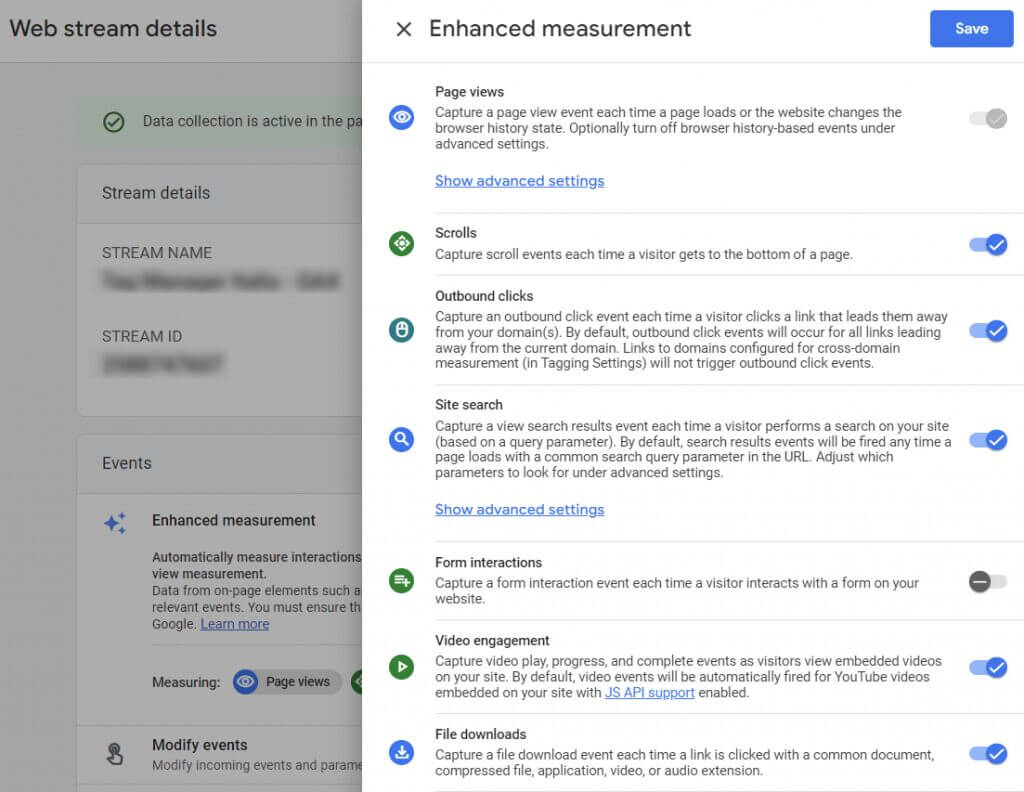Click the File downloads setting title
The width and height of the screenshot is (1024, 792).
481,734
